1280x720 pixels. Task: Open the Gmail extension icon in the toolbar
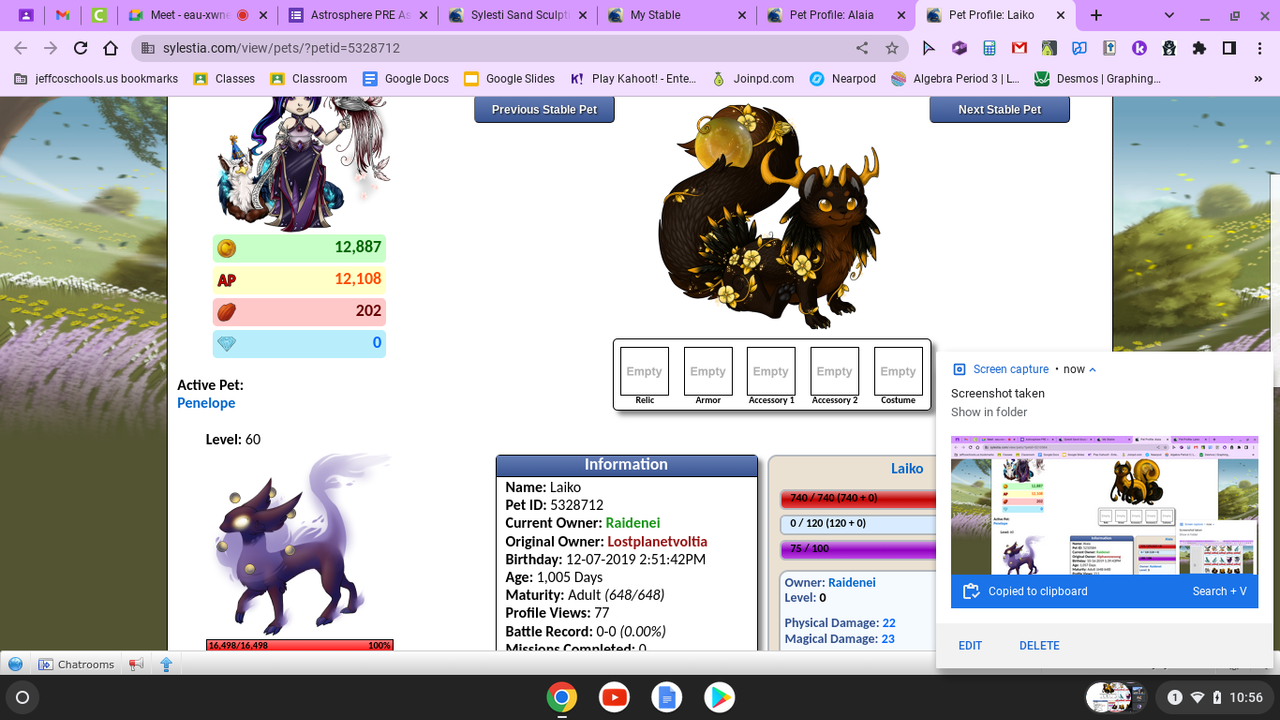click(1018, 47)
